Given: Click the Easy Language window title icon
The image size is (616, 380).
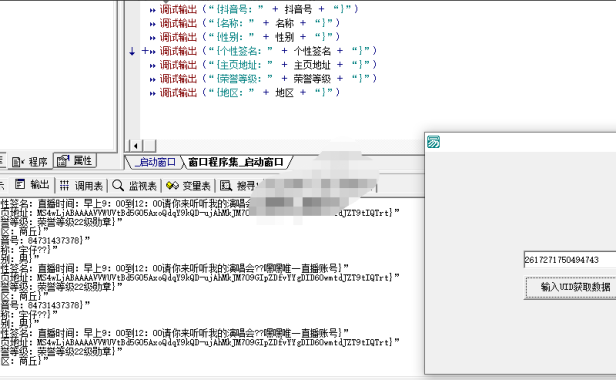Looking at the screenshot, I should click(x=433, y=141).
